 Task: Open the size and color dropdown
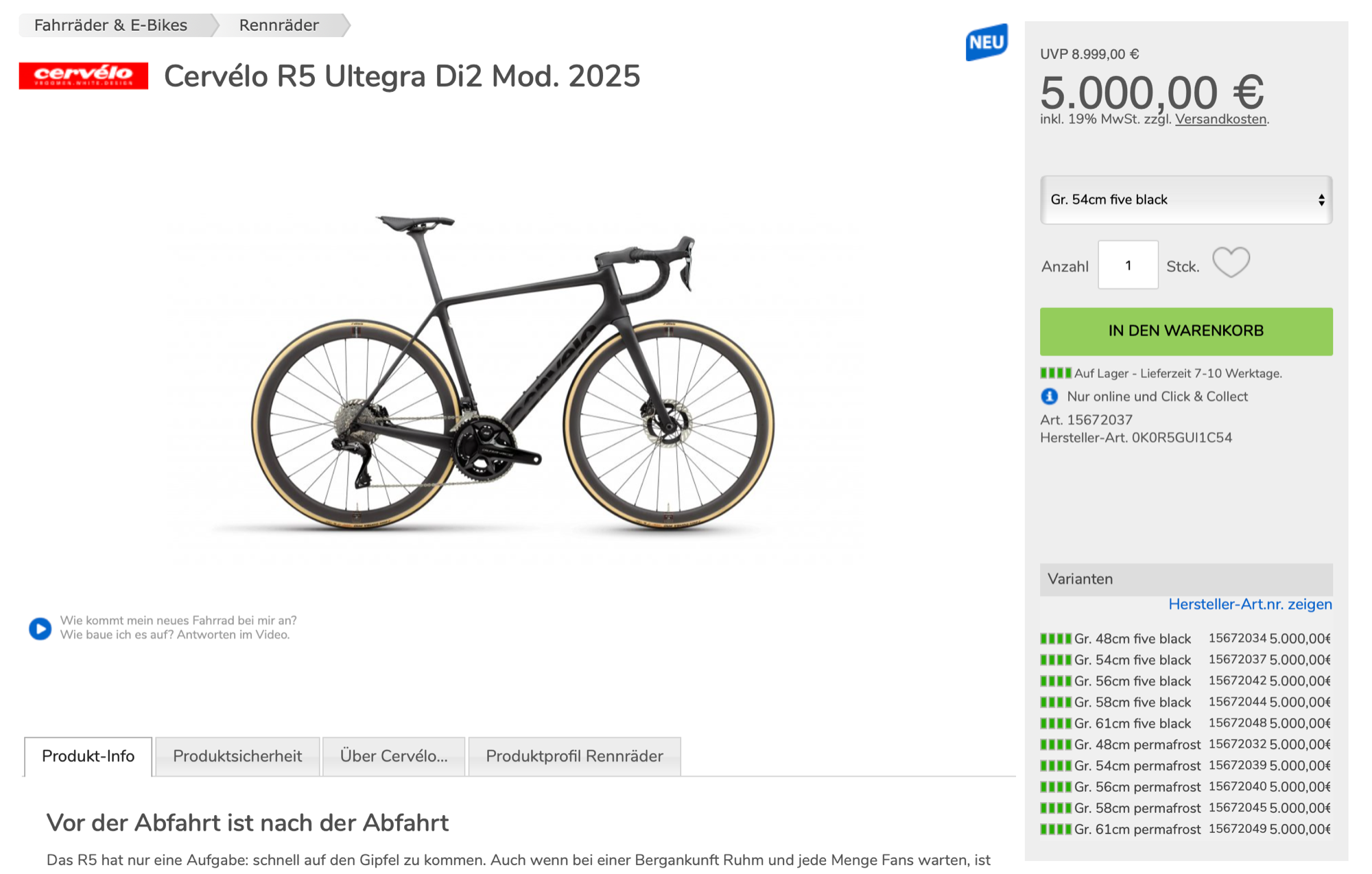[1185, 200]
